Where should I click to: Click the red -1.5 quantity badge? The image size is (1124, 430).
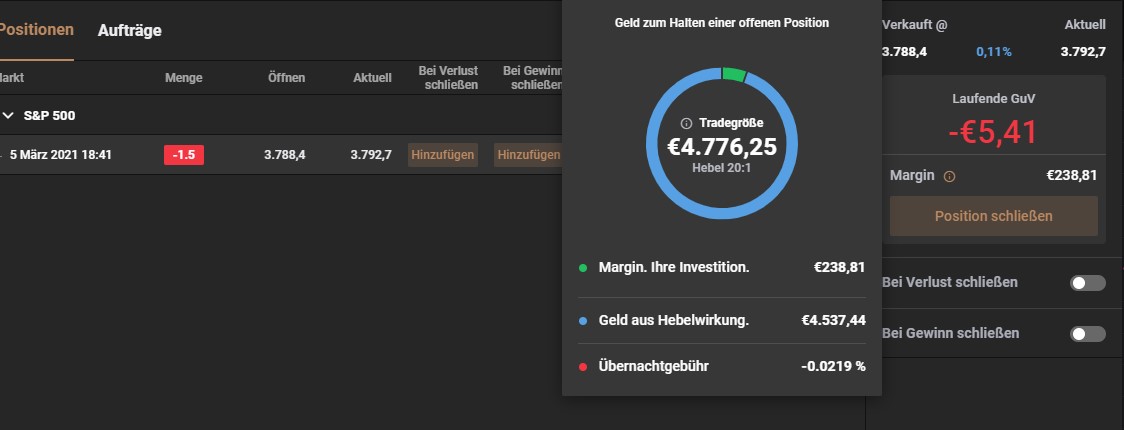(x=184, y=155)
